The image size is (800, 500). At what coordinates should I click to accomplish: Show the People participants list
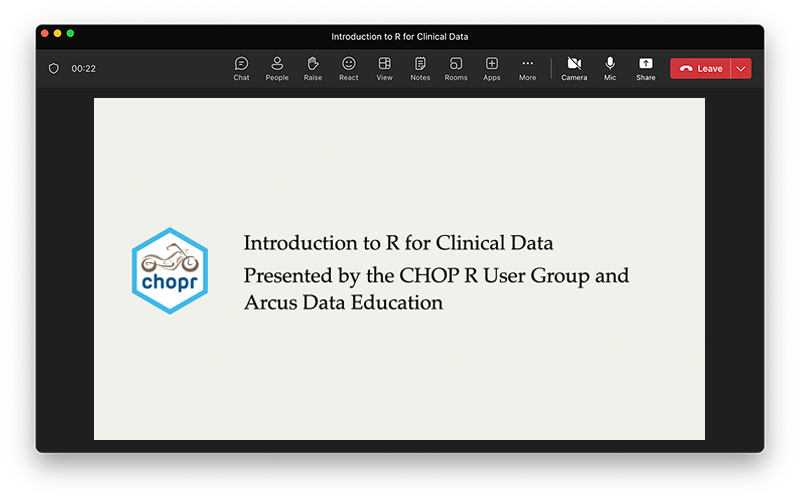[277, 68]
